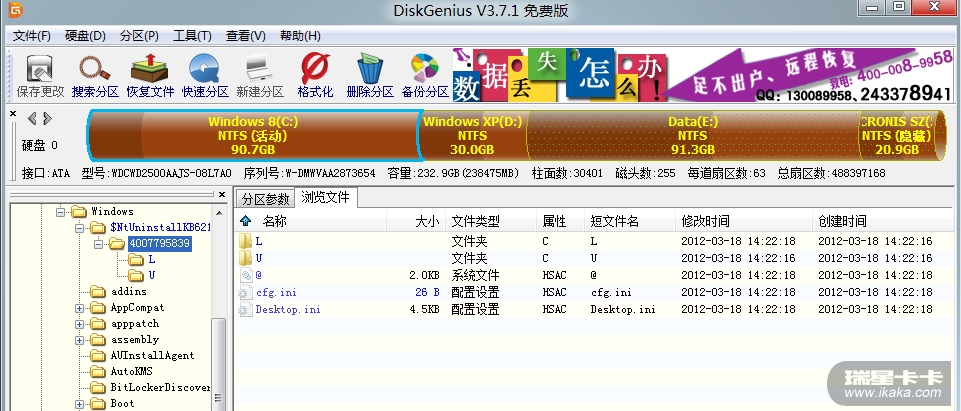Click the Save Changes (保存更改) toolbar icon

(x=40, y=76)
